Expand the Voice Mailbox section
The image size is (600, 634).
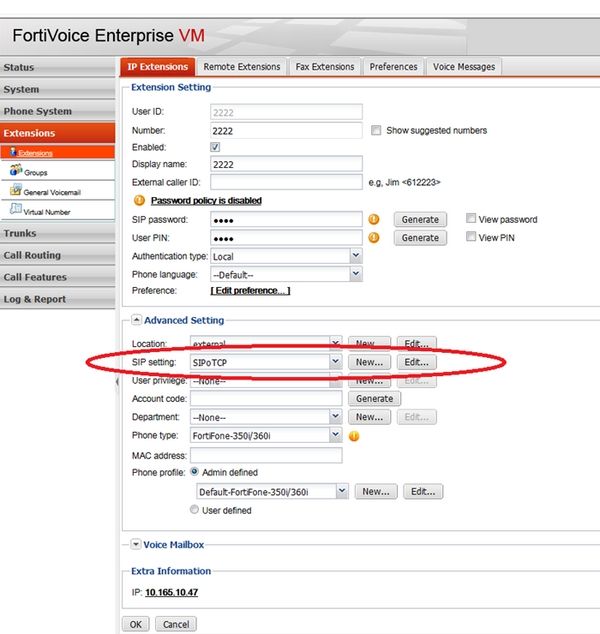coord(136,544)
